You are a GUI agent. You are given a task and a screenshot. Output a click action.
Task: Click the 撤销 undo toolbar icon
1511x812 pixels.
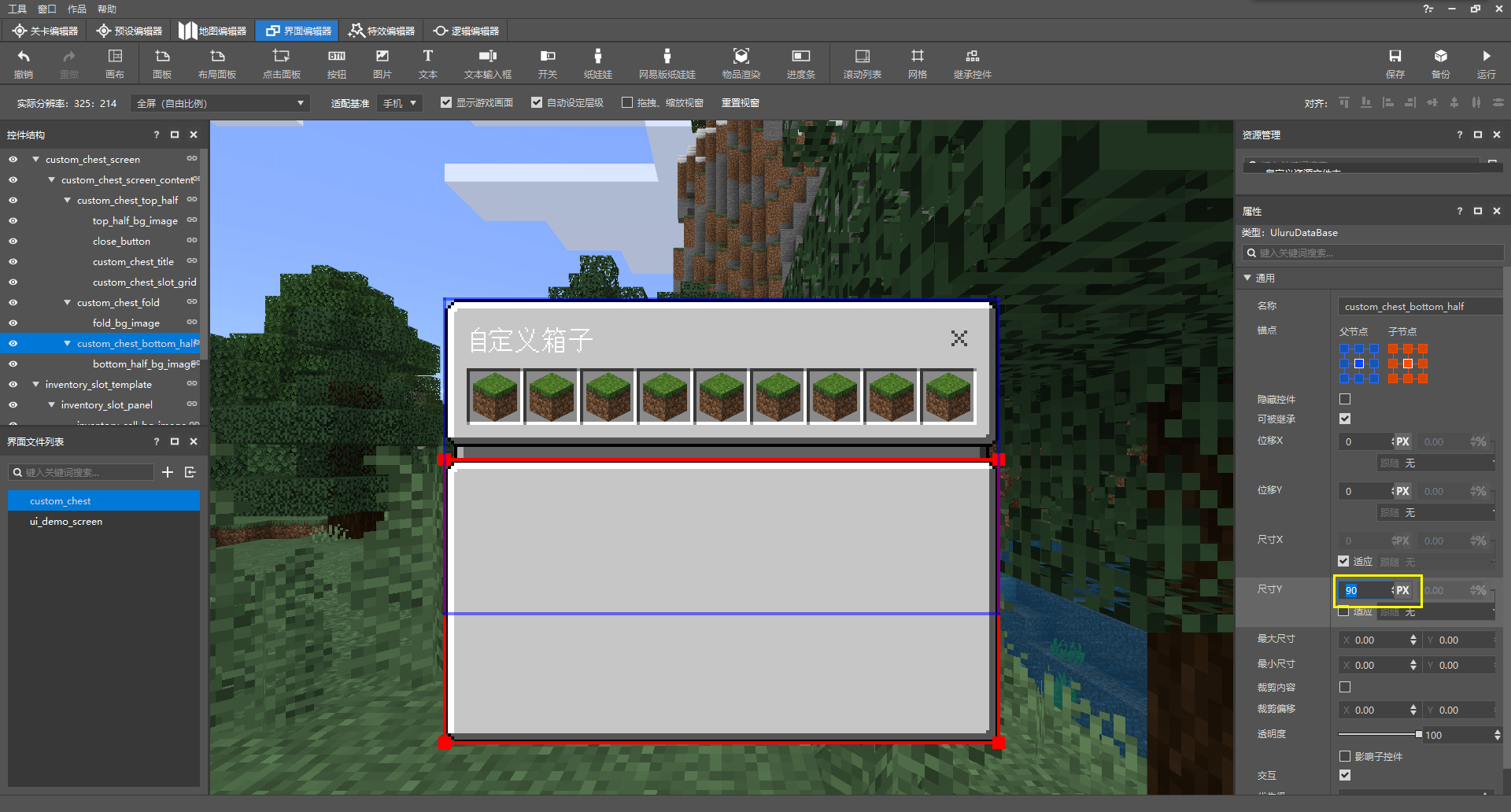24,64
